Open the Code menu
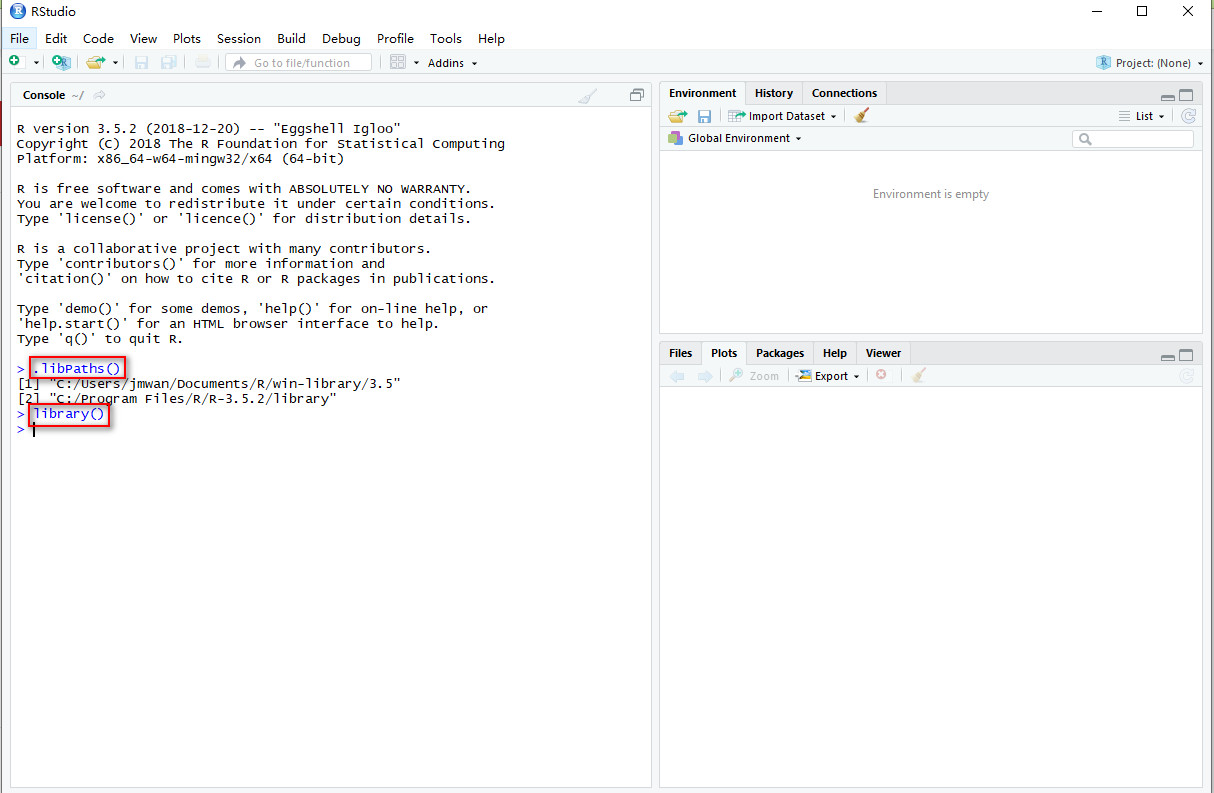Viewport: 1214px width, 793px height. [x=98, y=38]
